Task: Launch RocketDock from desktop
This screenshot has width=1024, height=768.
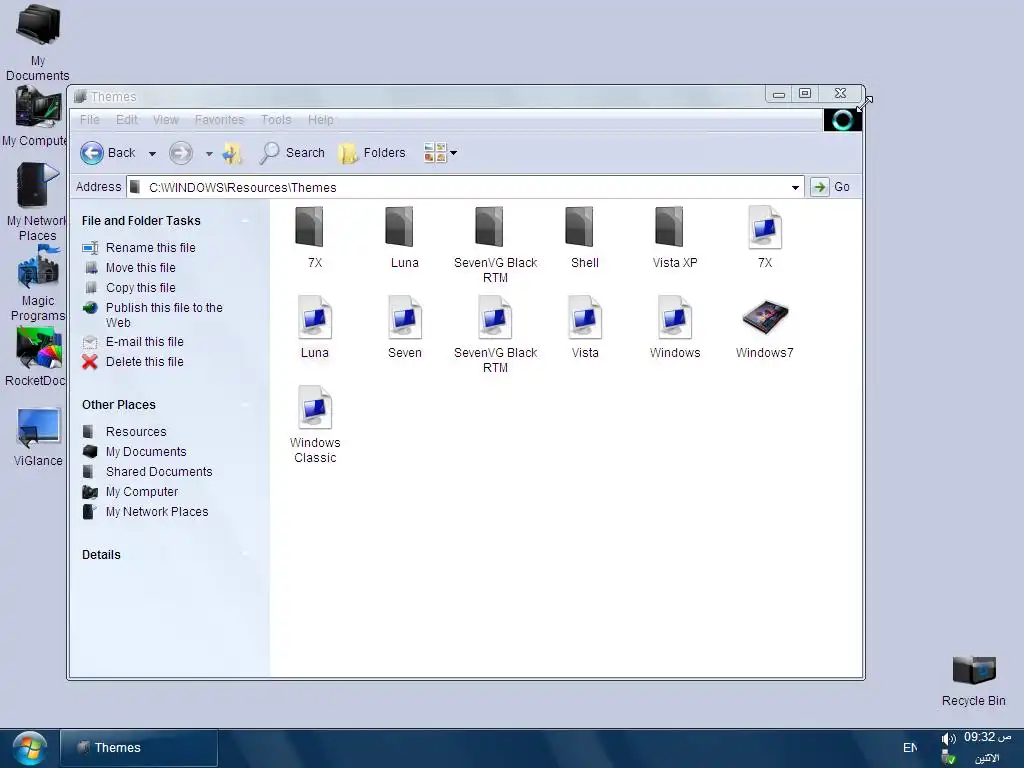Action: [37, 357]
